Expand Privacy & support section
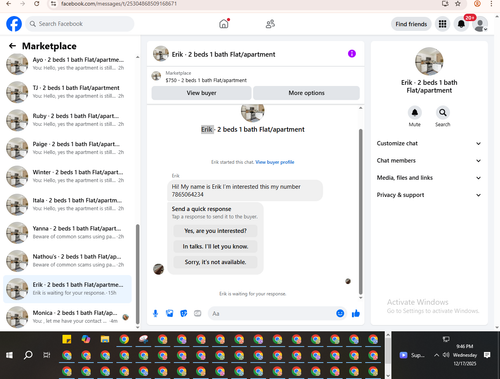 429,195
